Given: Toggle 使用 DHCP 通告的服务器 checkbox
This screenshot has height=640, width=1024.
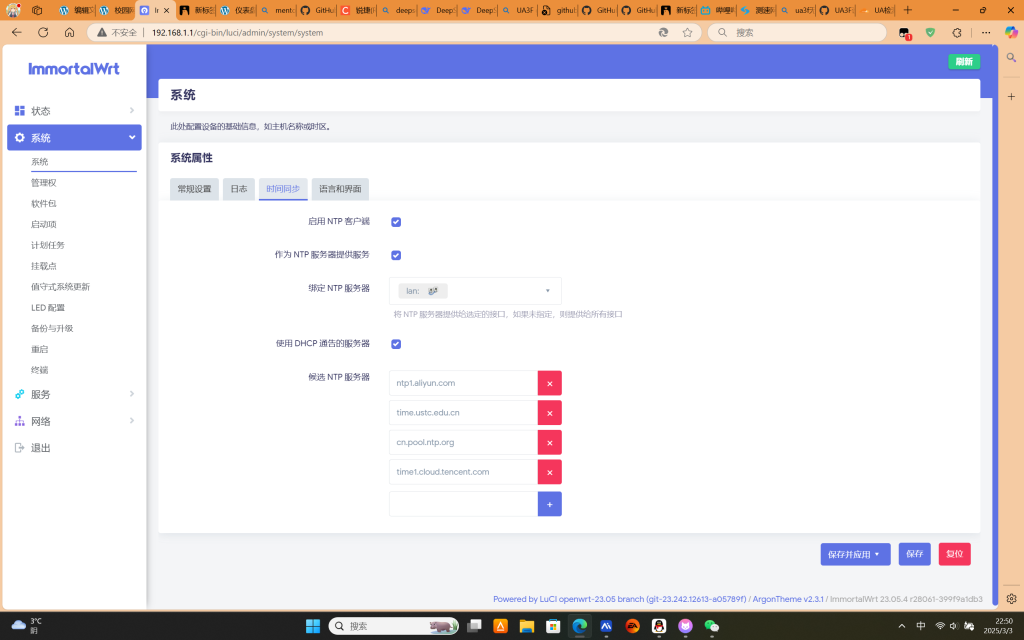Looking at the screenshot, I should point(396,344).
